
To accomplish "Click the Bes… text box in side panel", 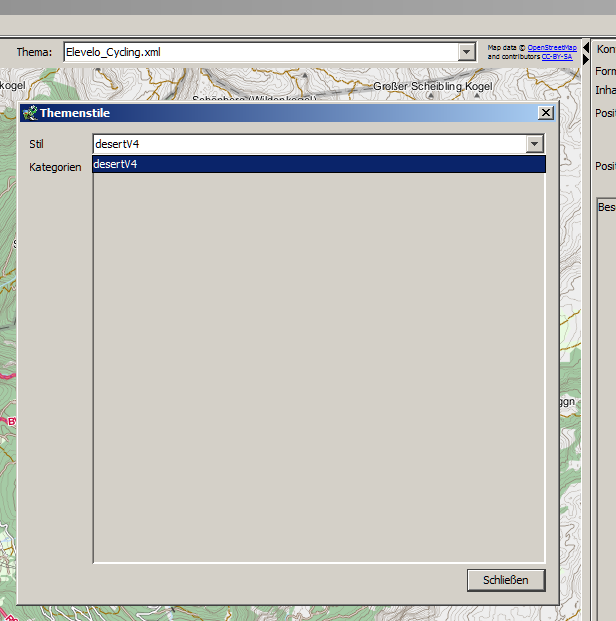I will 606,300.
